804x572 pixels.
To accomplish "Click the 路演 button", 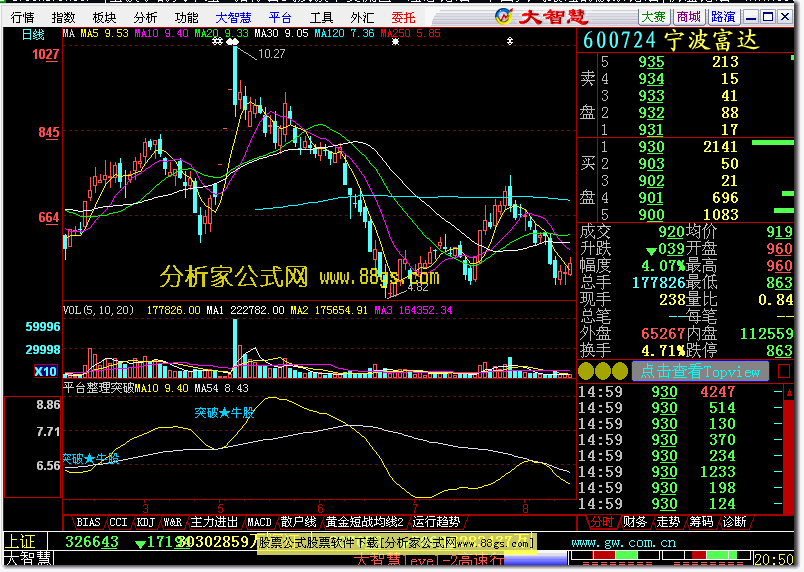I will pos(723,17).
